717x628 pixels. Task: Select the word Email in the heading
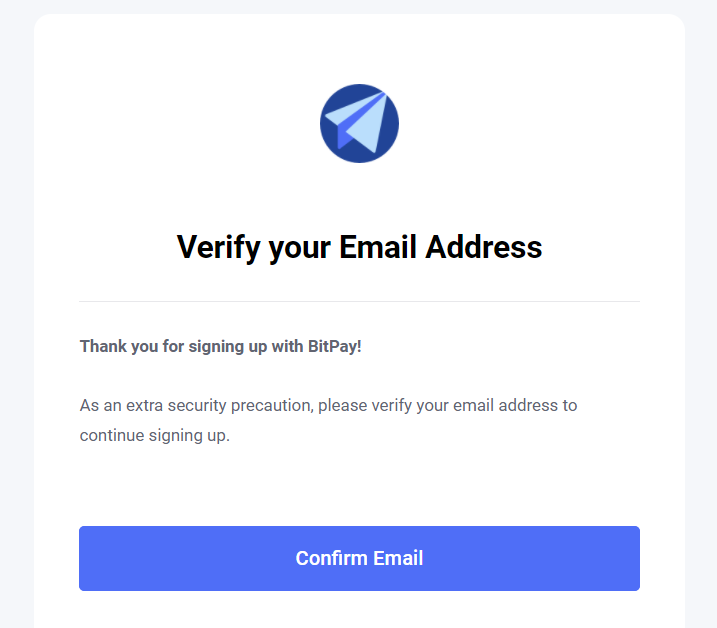tap(377, 247)
